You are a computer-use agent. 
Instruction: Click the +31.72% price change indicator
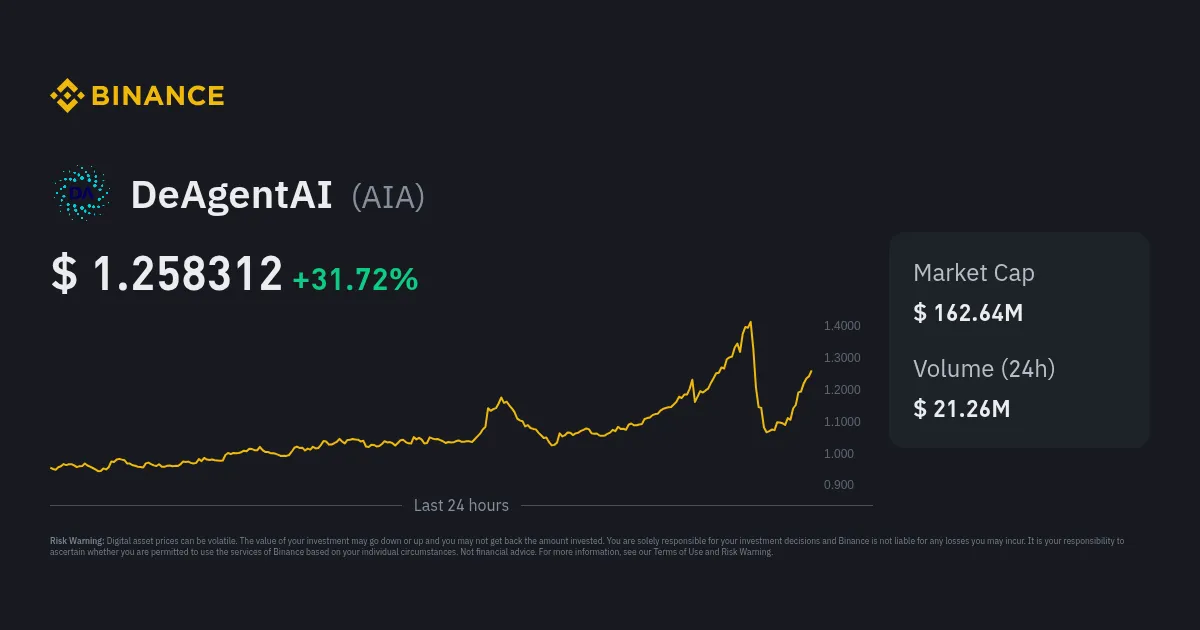pos(355,279)
